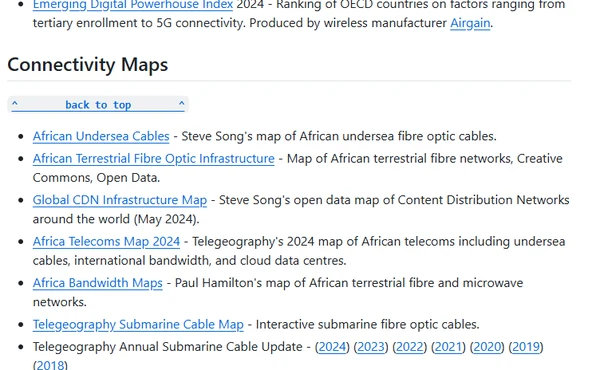Open the Global CDN Infrastructure Map link
Viewport: 592px width, 370px height.
(x=120, y=200)
